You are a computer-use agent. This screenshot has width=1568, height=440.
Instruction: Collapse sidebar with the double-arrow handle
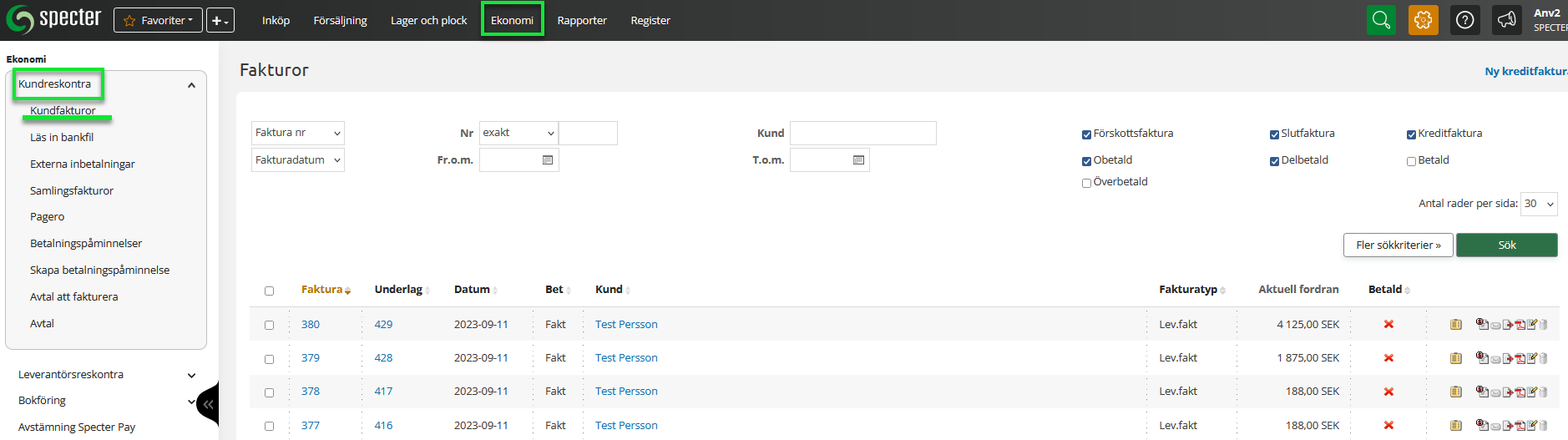(208, 405)
